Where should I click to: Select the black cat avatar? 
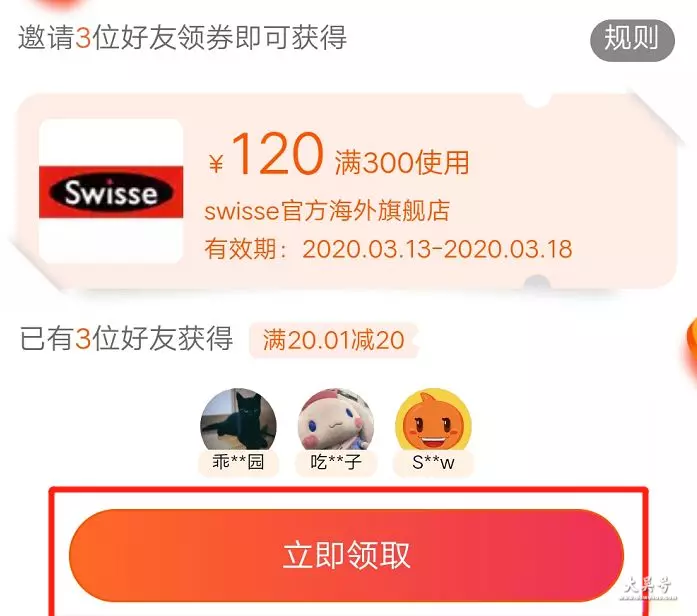(x=238, y=420)
